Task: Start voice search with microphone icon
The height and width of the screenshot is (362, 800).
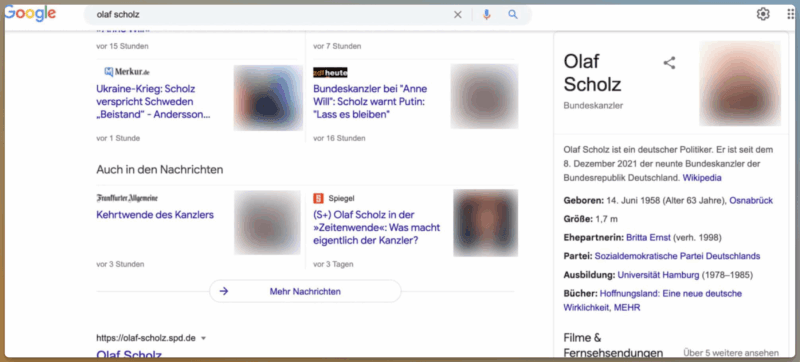Action: coord(486,15)
